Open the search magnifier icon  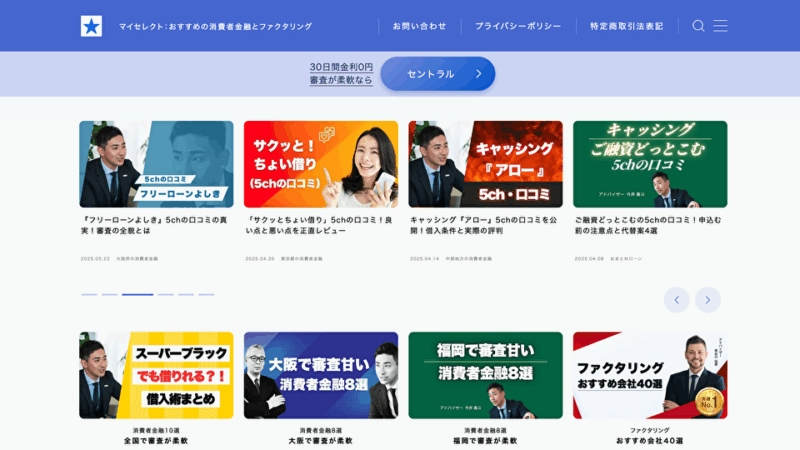point(698,26)
